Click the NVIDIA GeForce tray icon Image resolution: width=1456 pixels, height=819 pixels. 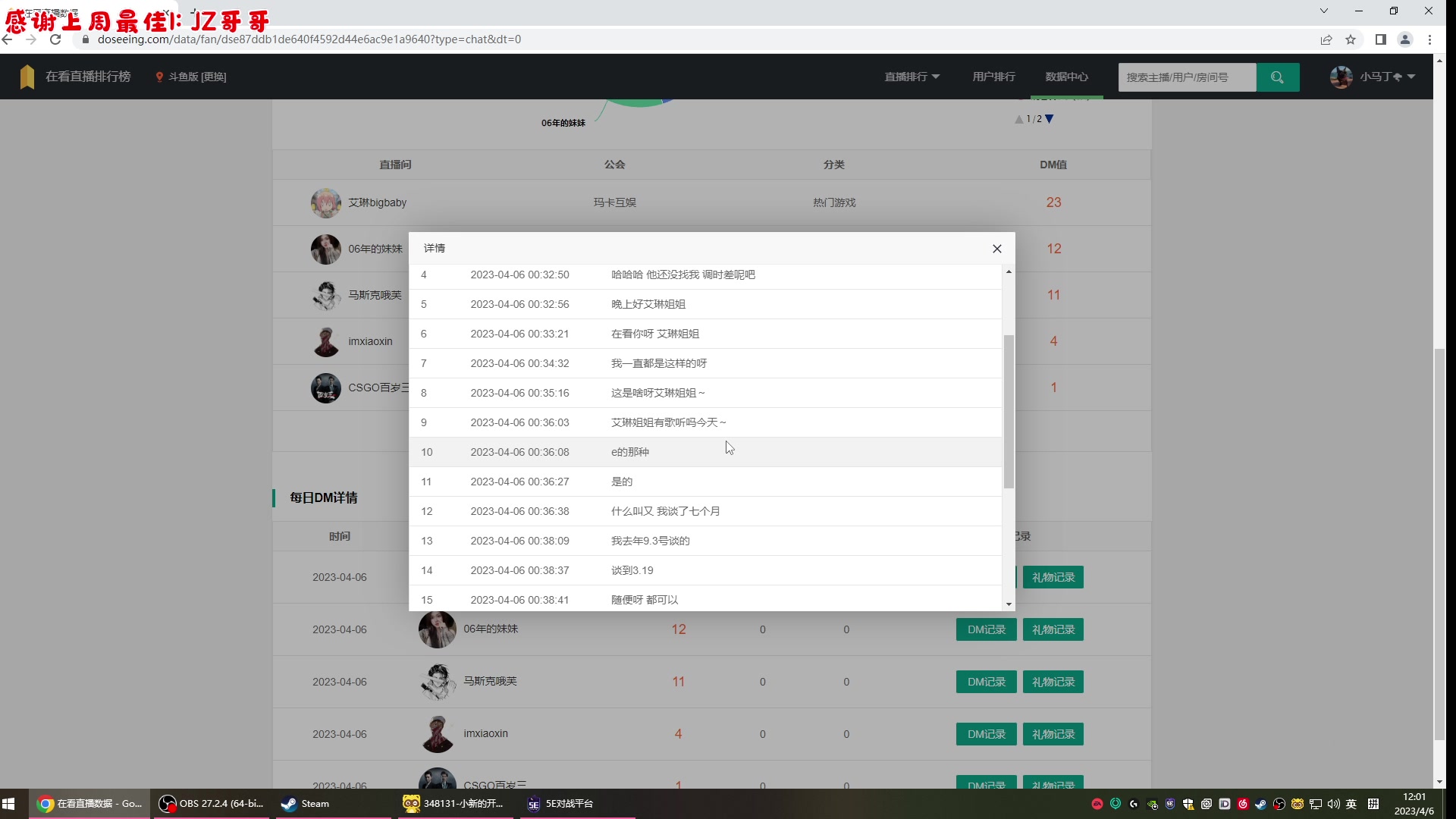pos(1151,804)
